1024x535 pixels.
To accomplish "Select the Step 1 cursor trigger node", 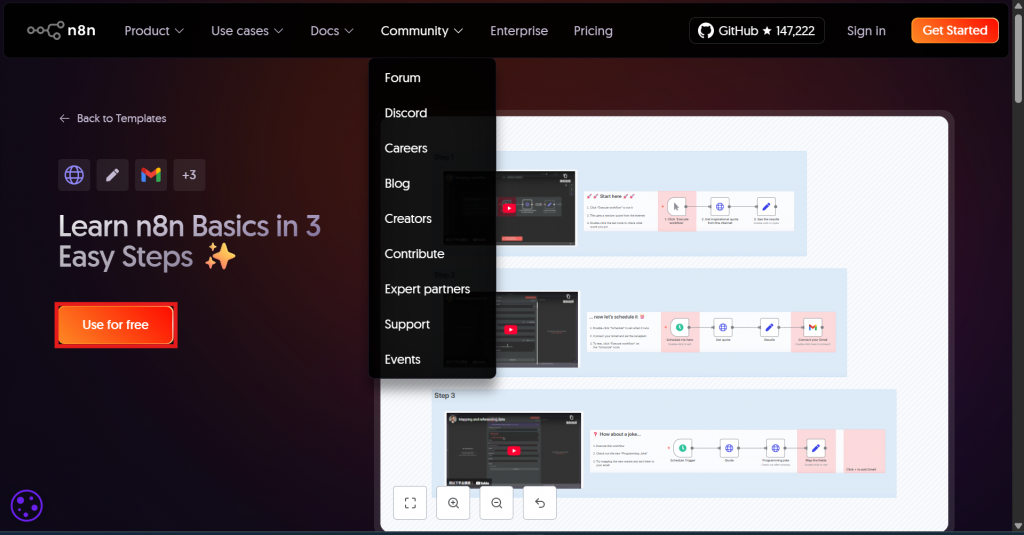I will pos(677,206).
